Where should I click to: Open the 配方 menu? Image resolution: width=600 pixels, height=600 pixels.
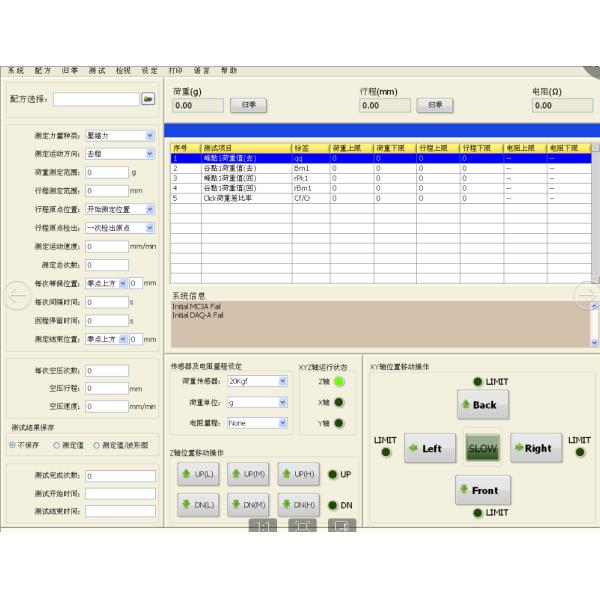[42, 71]
